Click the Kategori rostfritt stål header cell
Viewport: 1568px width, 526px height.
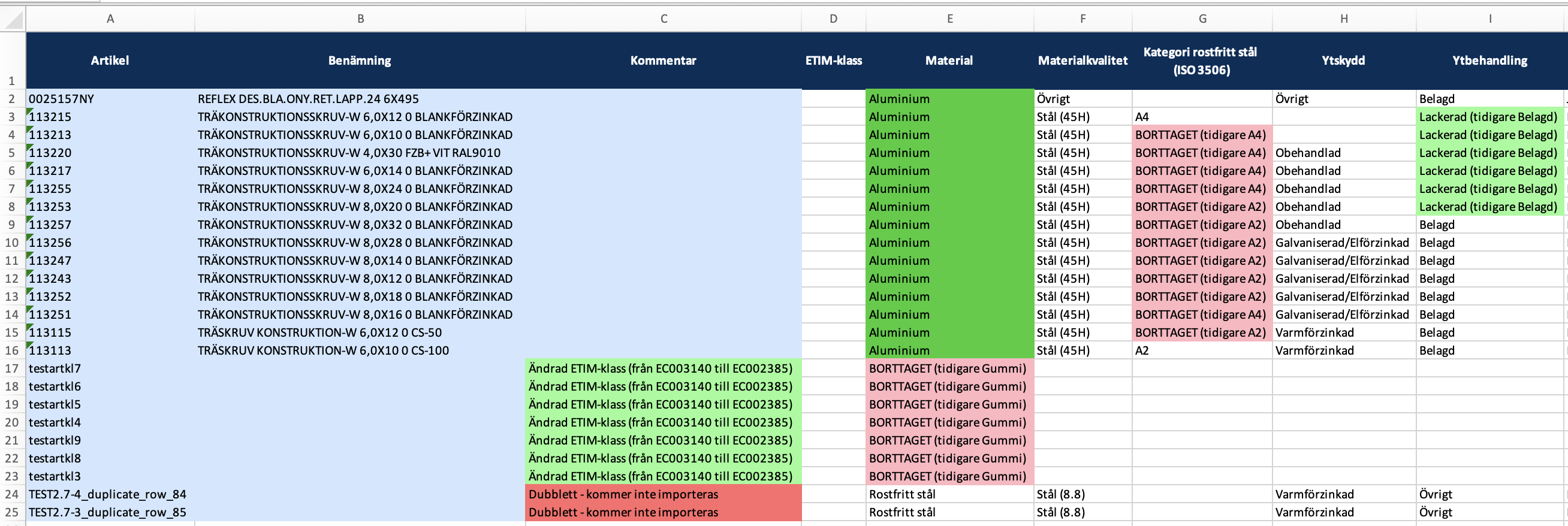click(1202, 60)
